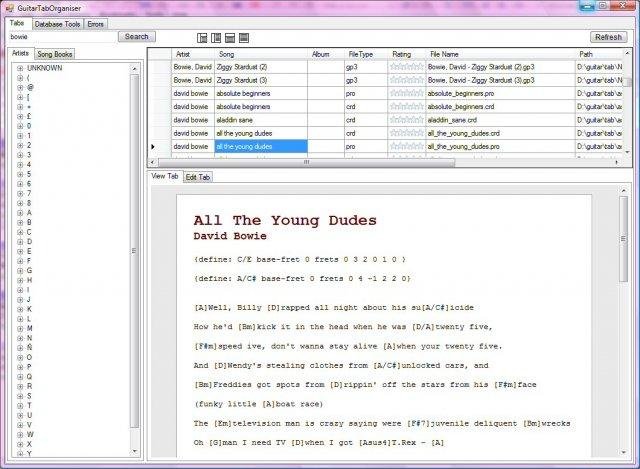The width and height of the screenshot is (640, 469).
Task: Click the grid vertical scroll down arrow
Action: point(627,152)
